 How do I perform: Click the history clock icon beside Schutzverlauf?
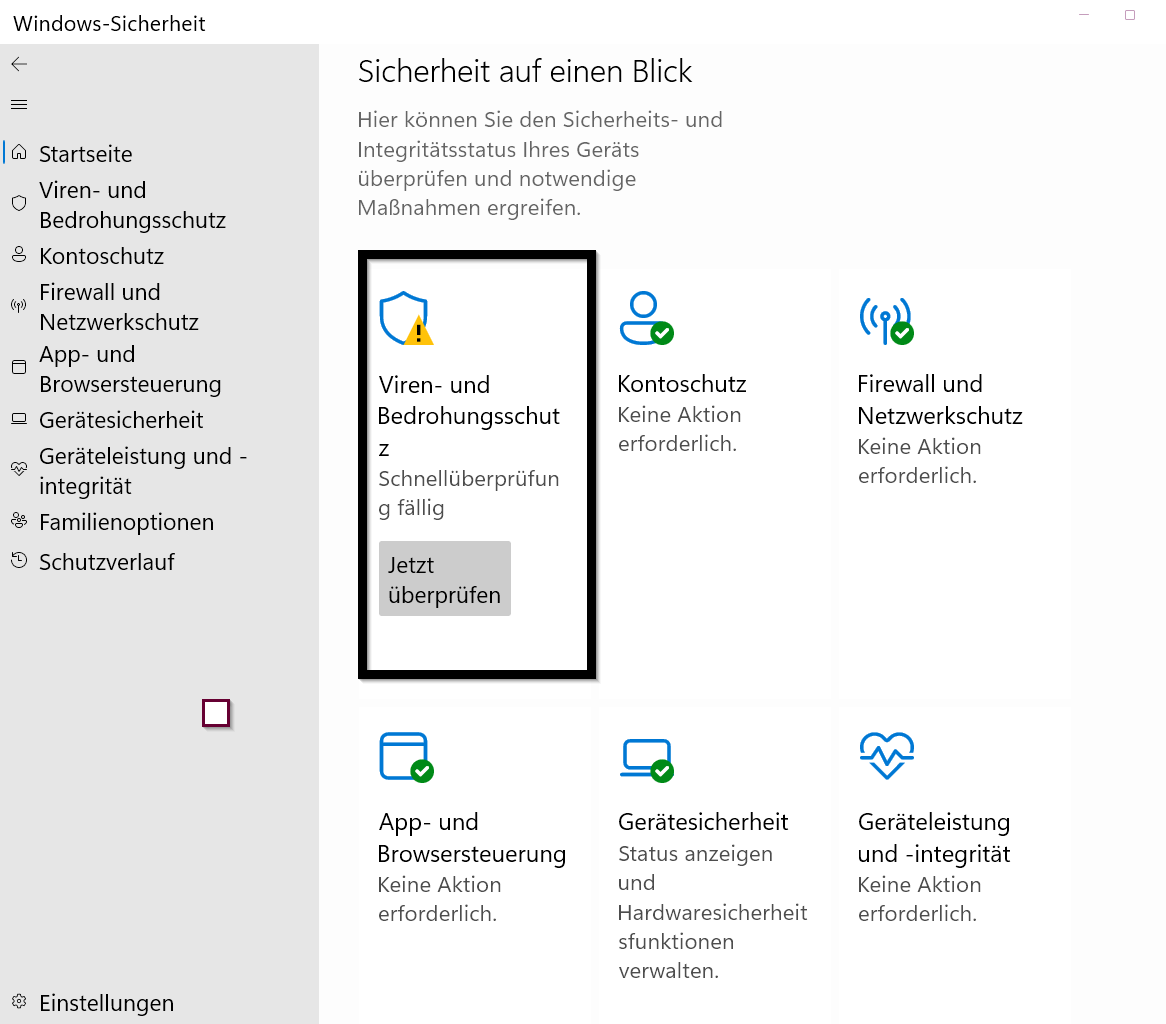tap(19, 561)
